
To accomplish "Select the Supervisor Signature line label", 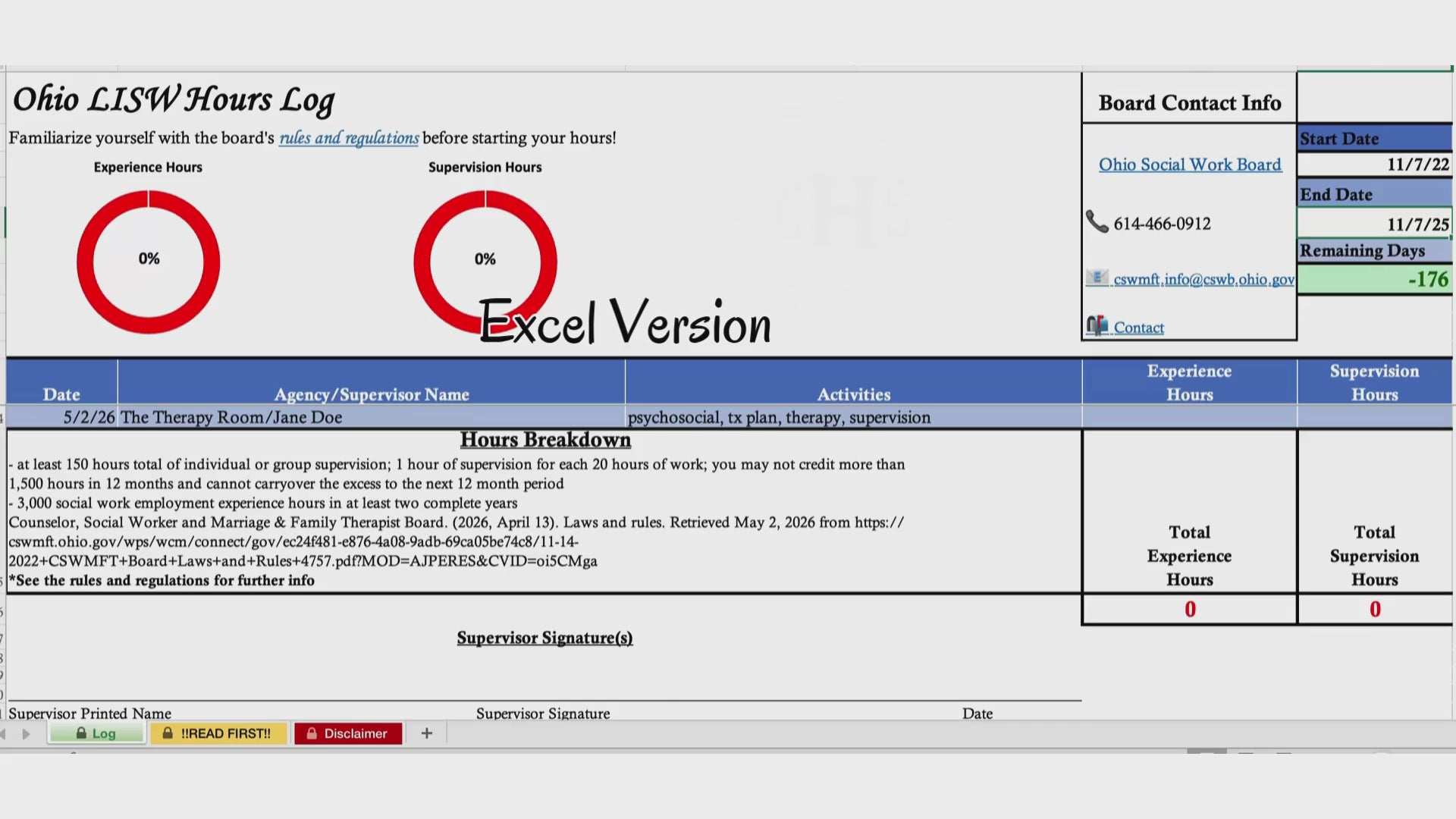I will pyautogui.click(x=543, y=713).
